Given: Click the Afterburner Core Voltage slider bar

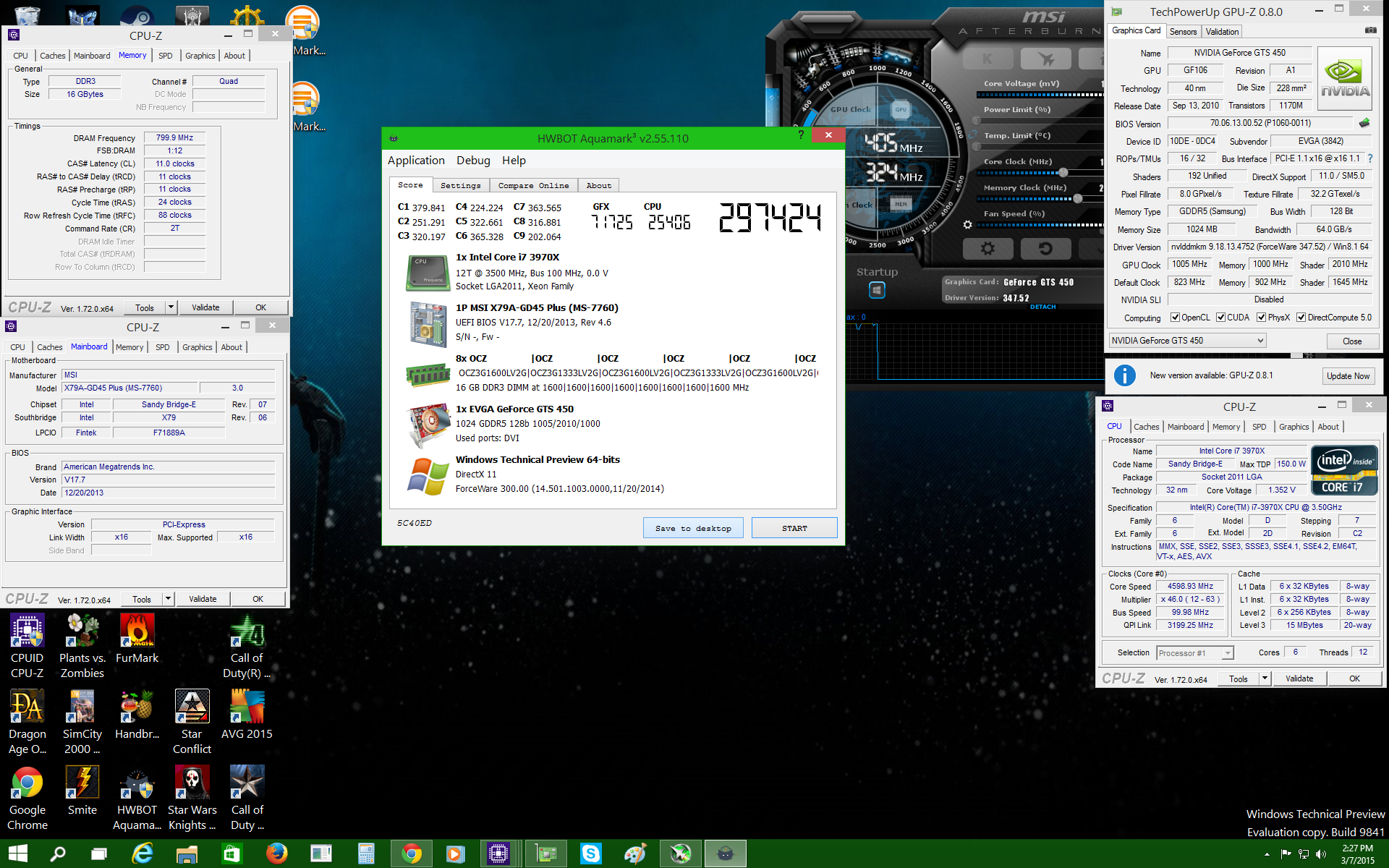Looking at the screenshot, I should 1040,94.
